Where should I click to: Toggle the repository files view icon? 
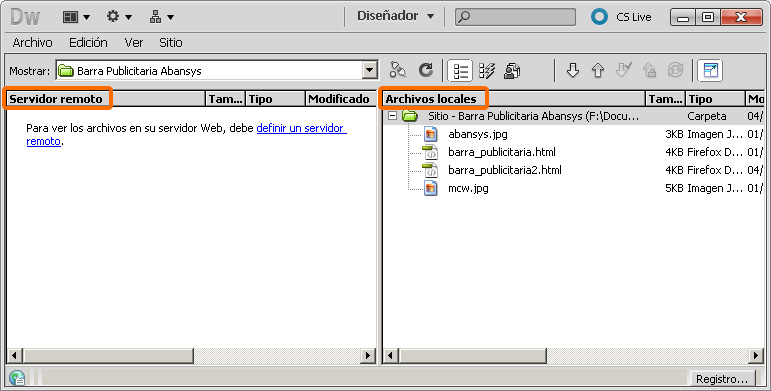pos(512,71)
